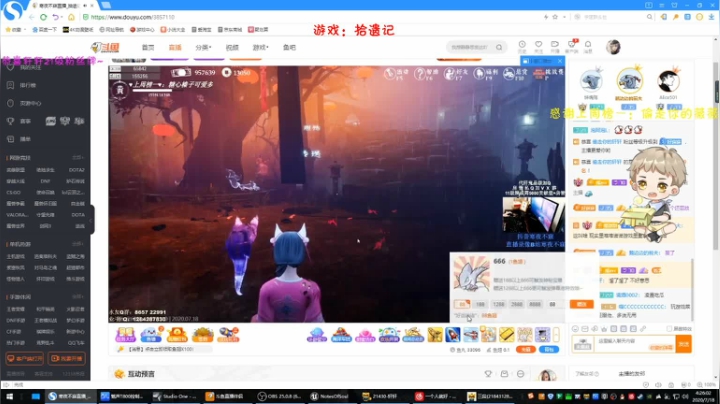Select gift quantity 1288

[498, 304]
